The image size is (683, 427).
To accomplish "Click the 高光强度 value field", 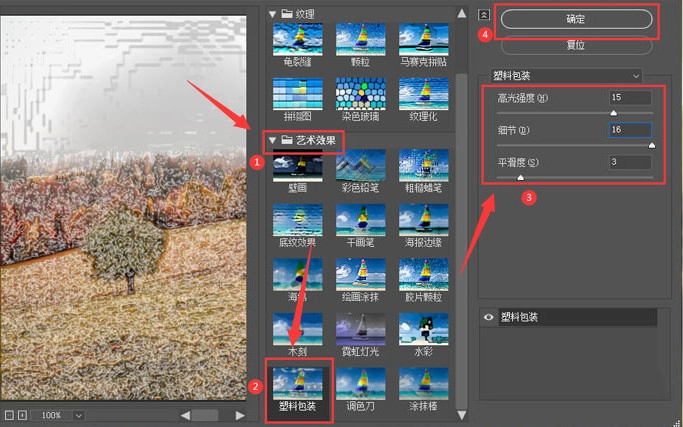I will [629, 98].
